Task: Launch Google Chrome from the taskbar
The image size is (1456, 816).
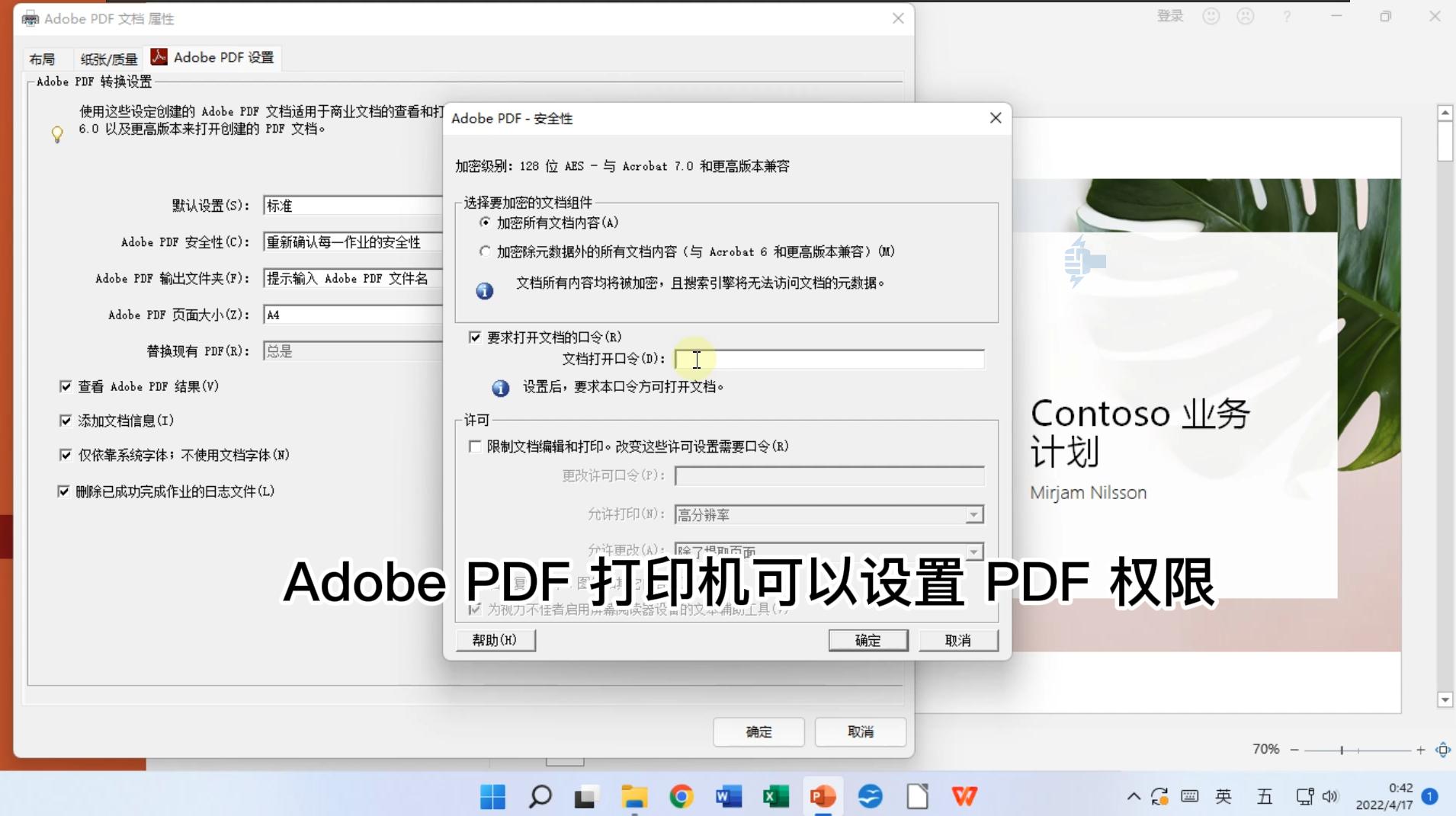Action: click(x=681, y=797)
